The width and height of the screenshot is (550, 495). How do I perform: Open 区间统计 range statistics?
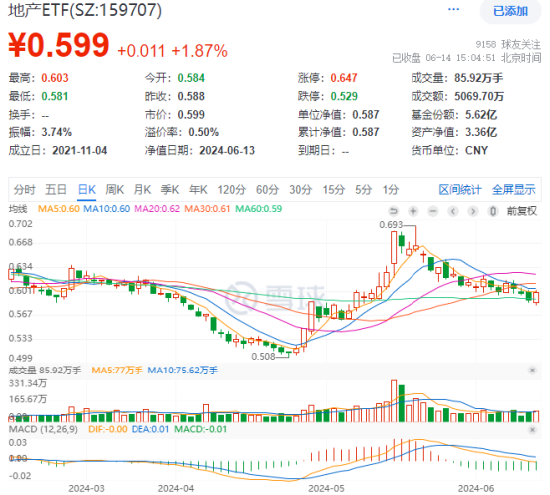click(460, 190)
